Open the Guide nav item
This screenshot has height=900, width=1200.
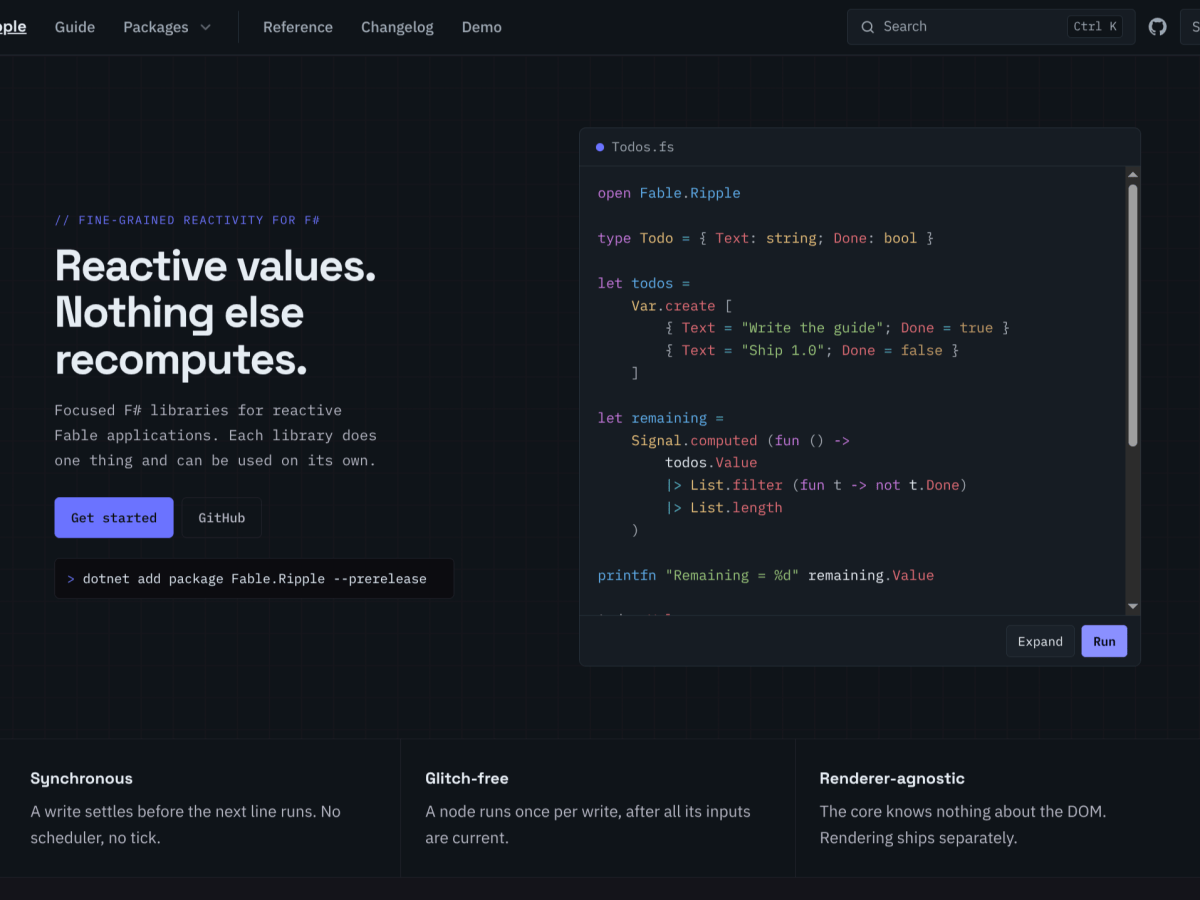(75, 27)
